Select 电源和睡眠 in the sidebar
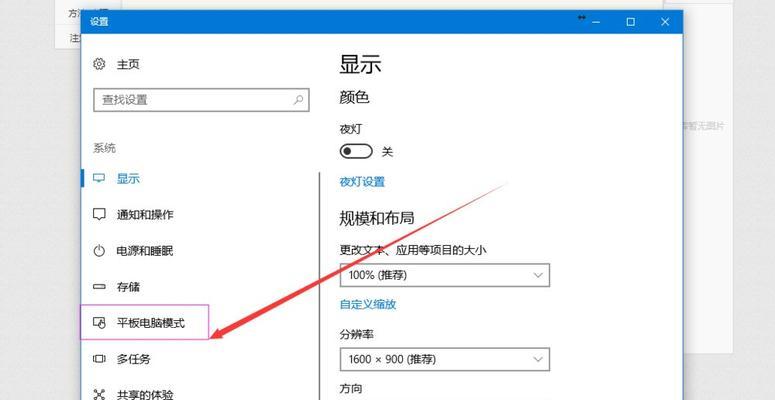 145,251
